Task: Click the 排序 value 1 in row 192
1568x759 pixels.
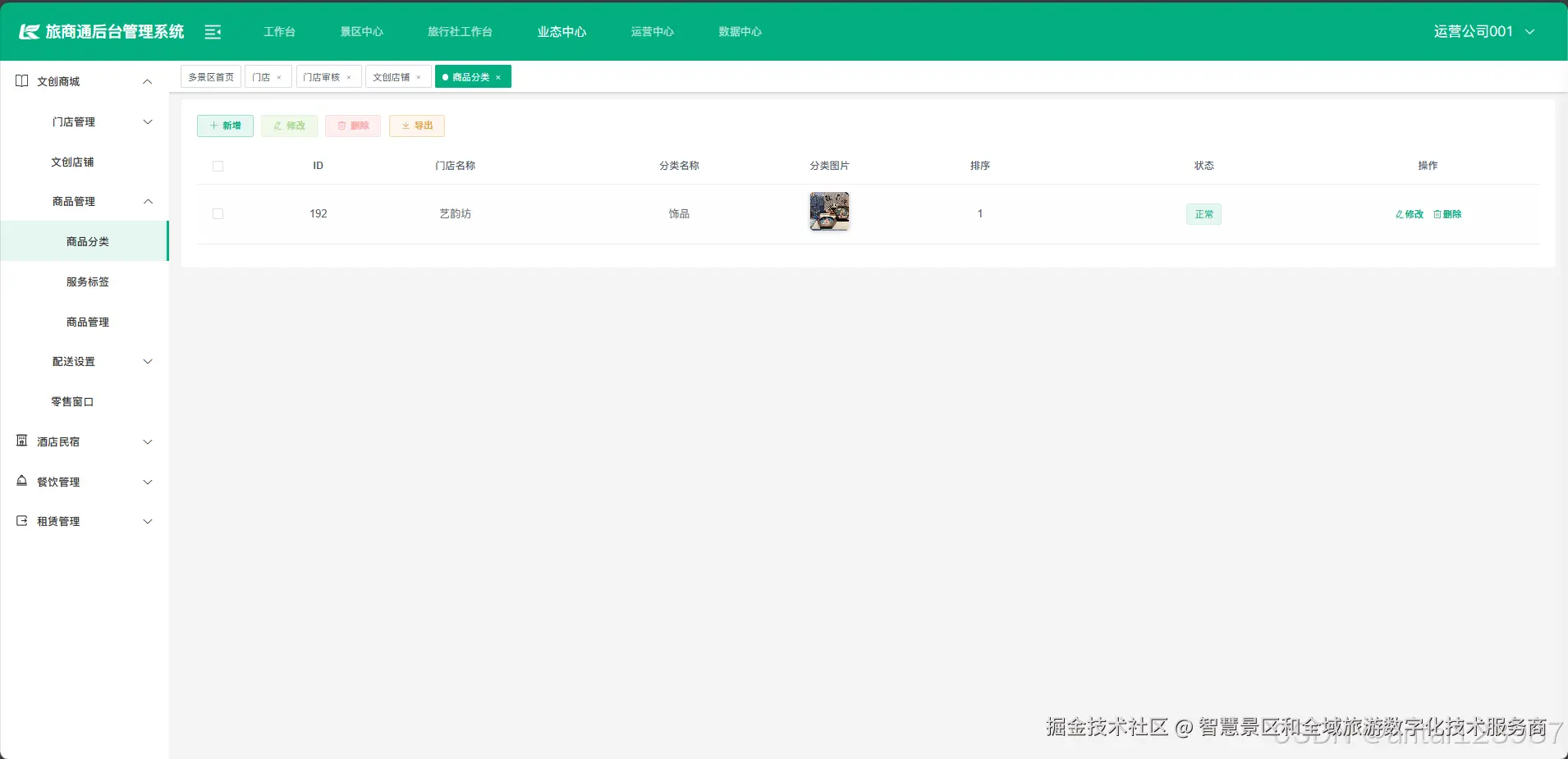Action: pyautogui.click(x=979, y=213)
